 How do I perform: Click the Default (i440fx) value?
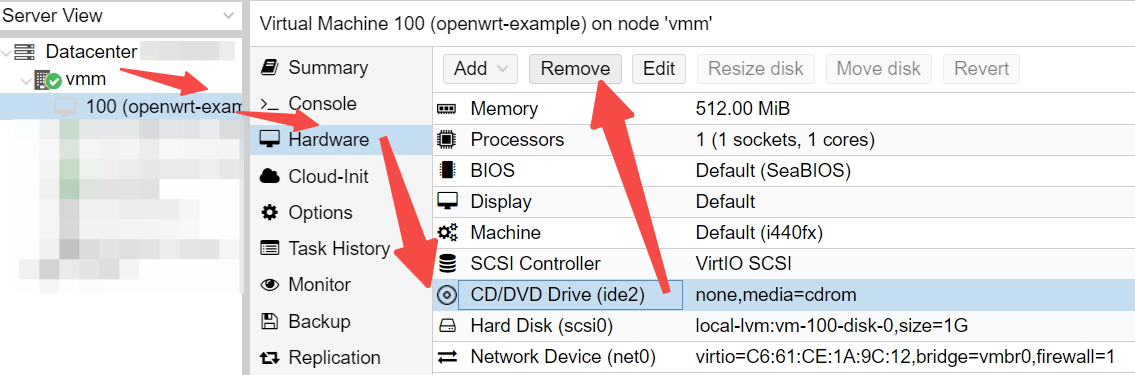tap(759, 232)
